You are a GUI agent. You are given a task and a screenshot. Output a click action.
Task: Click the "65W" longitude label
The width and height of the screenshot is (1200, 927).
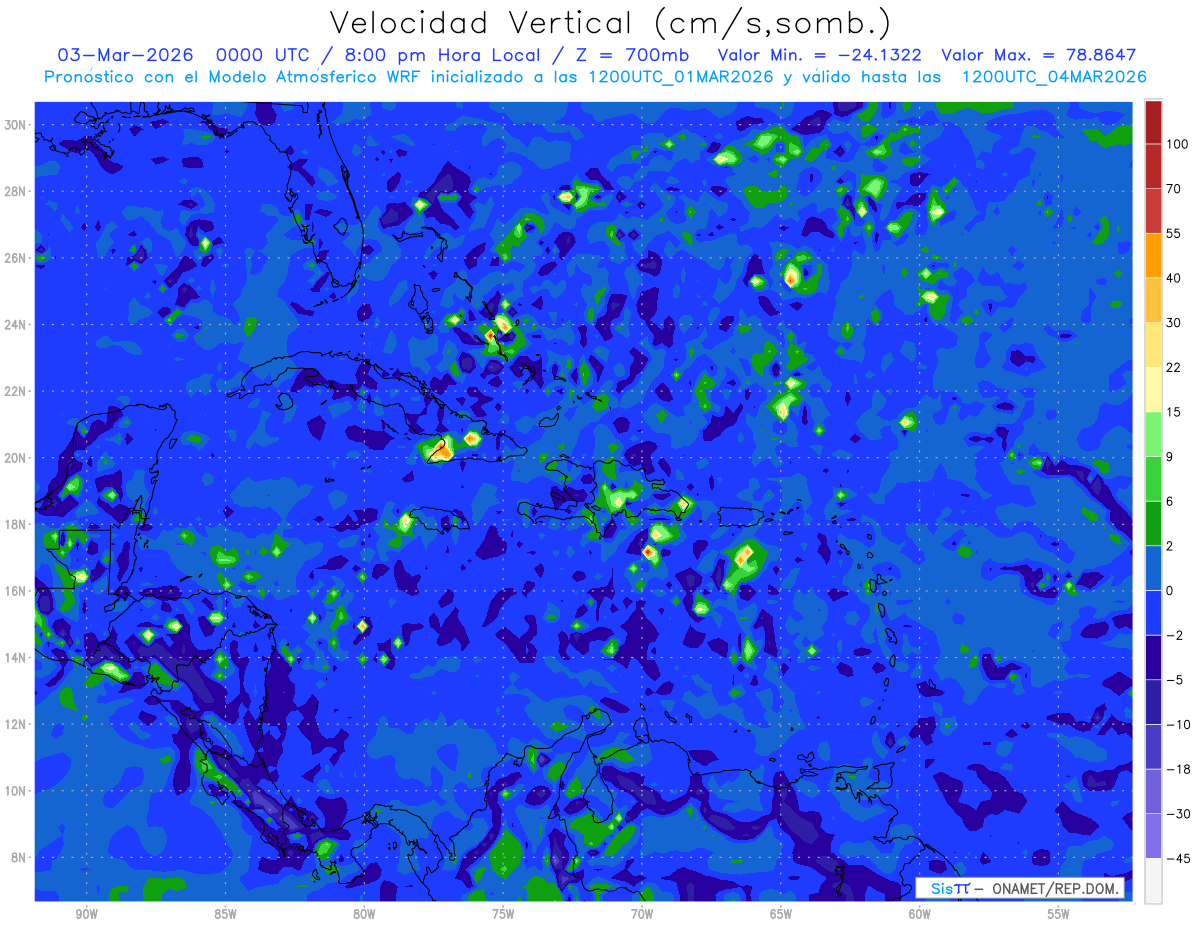[781, 915]
